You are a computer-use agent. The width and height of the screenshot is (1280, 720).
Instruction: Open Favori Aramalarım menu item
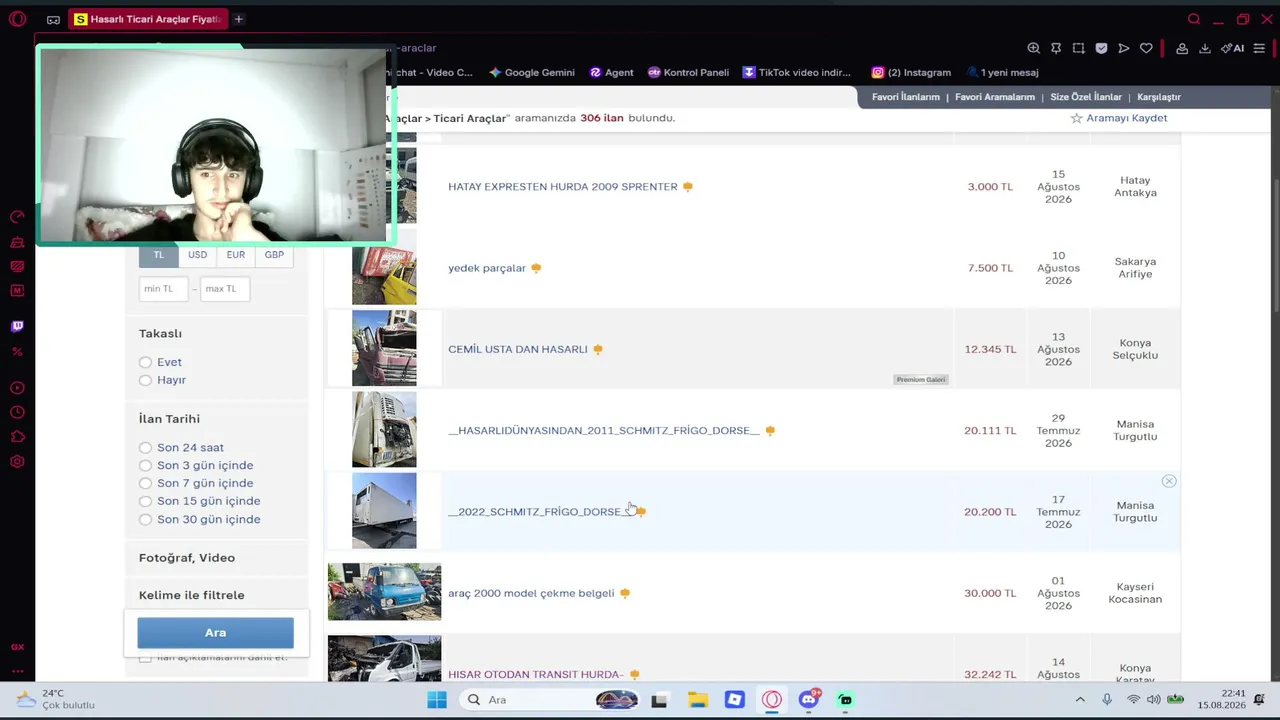coord(995,97)
